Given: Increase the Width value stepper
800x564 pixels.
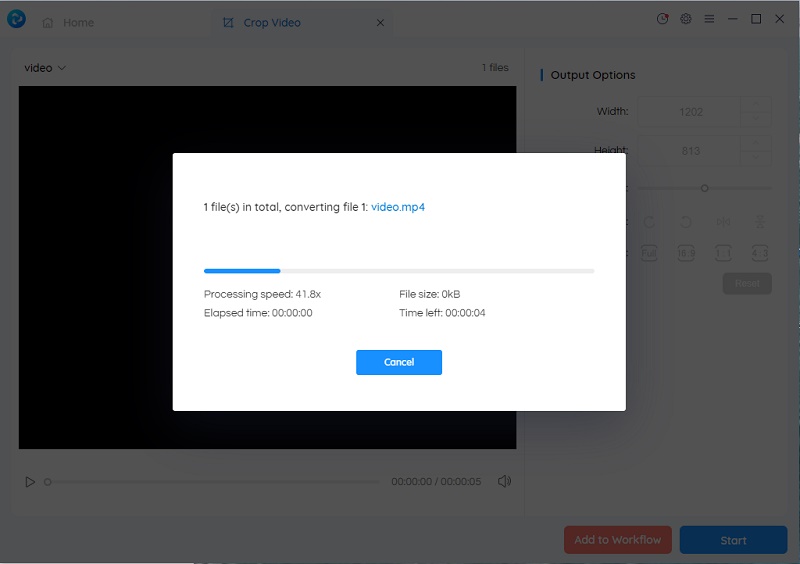Looking at the screenshot, I should 756,104.
